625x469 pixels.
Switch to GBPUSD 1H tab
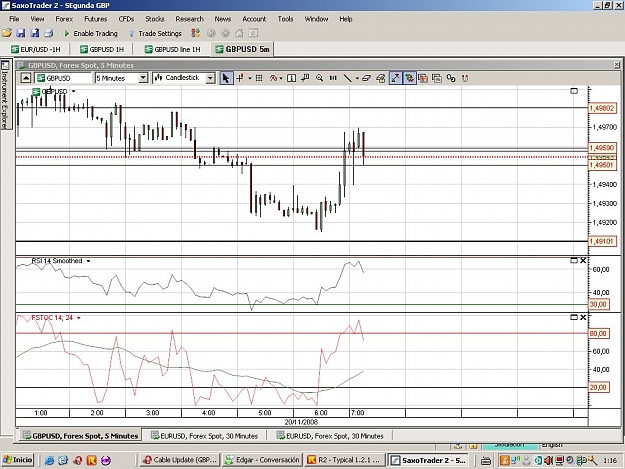click(x=102, y=49)
